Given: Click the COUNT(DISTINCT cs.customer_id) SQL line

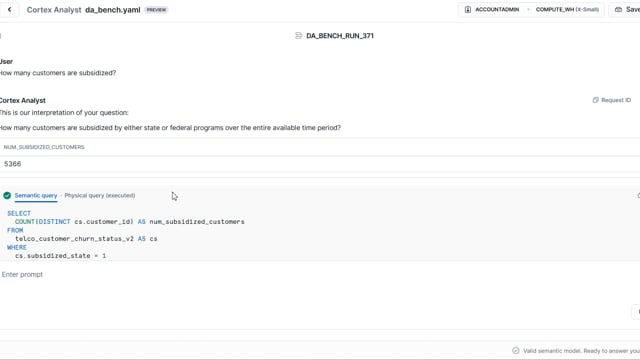Looking at the screenshot, I should tap(130, 222).
